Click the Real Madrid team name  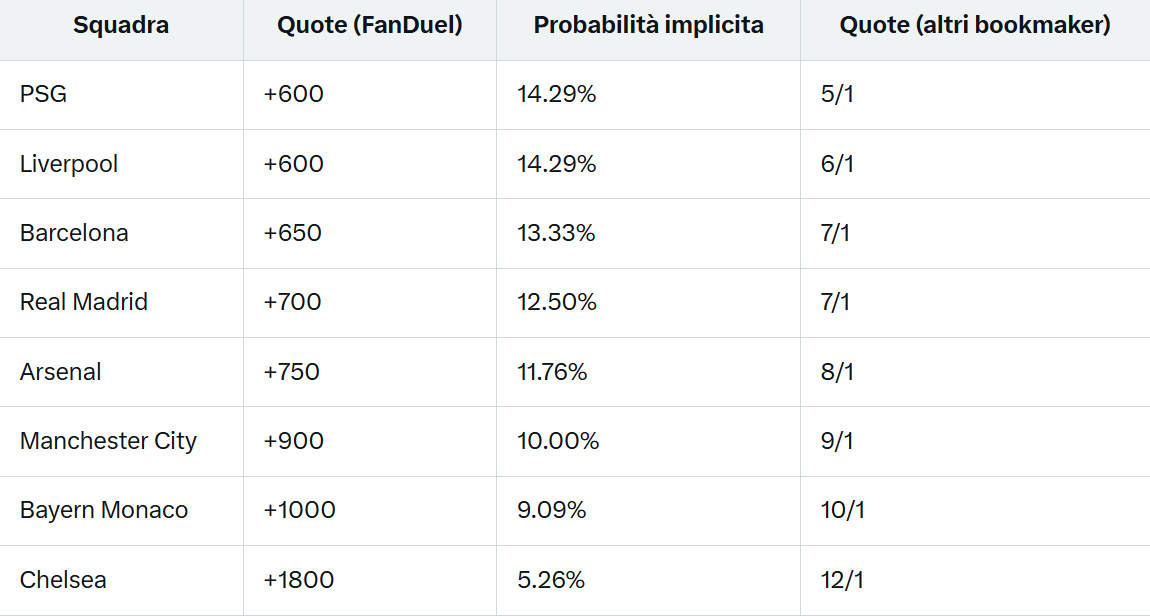[84, 302]
